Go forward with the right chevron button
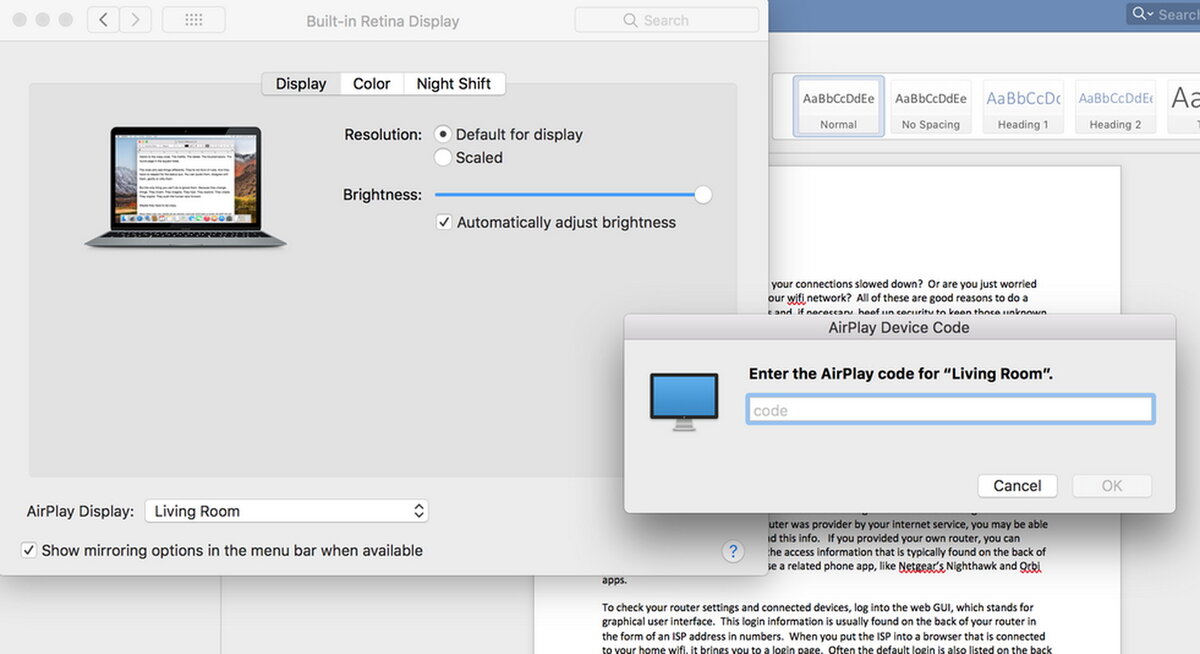1200x654 pixels. [x=135, y=19]
